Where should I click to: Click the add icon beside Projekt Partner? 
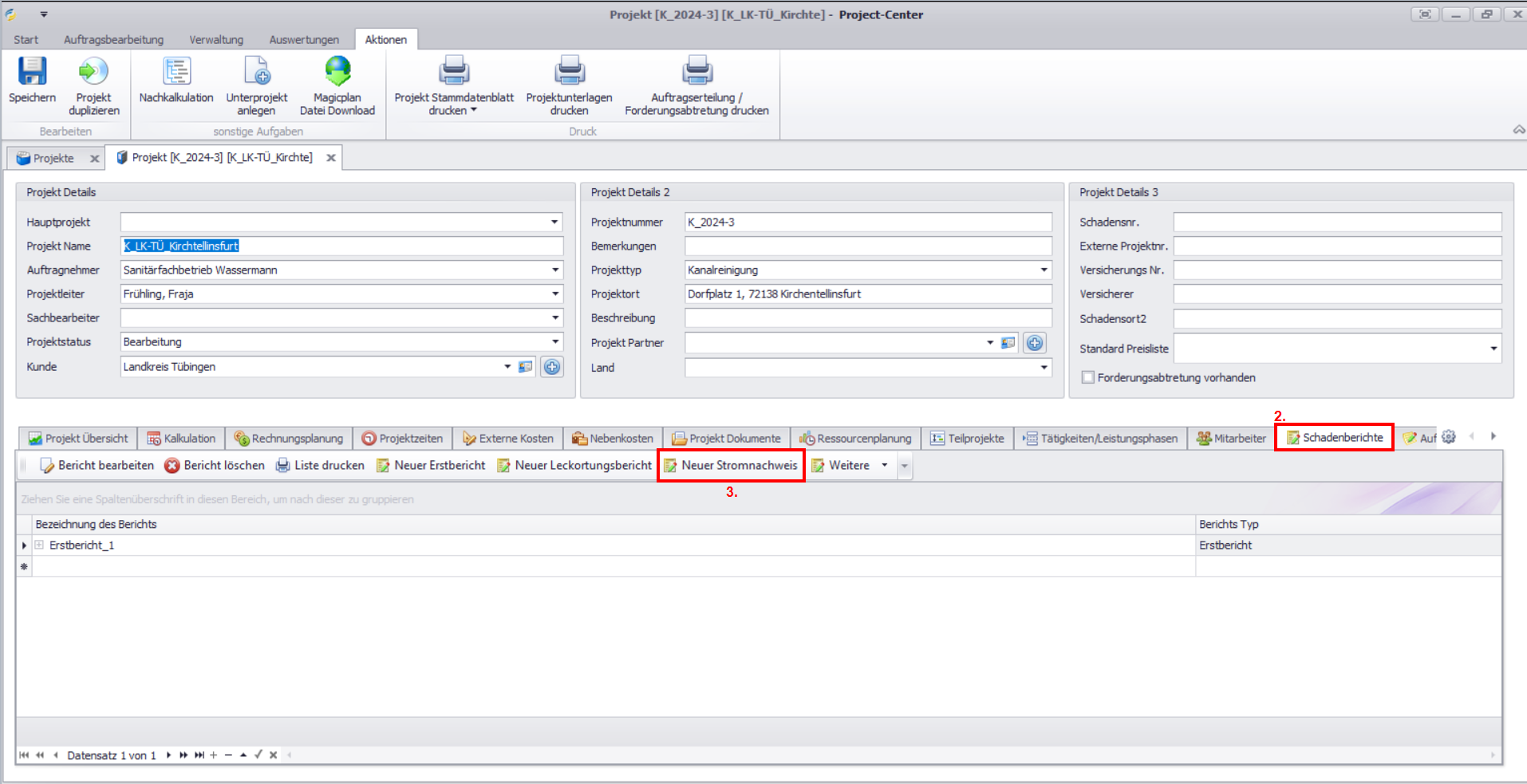(1035, 343)
